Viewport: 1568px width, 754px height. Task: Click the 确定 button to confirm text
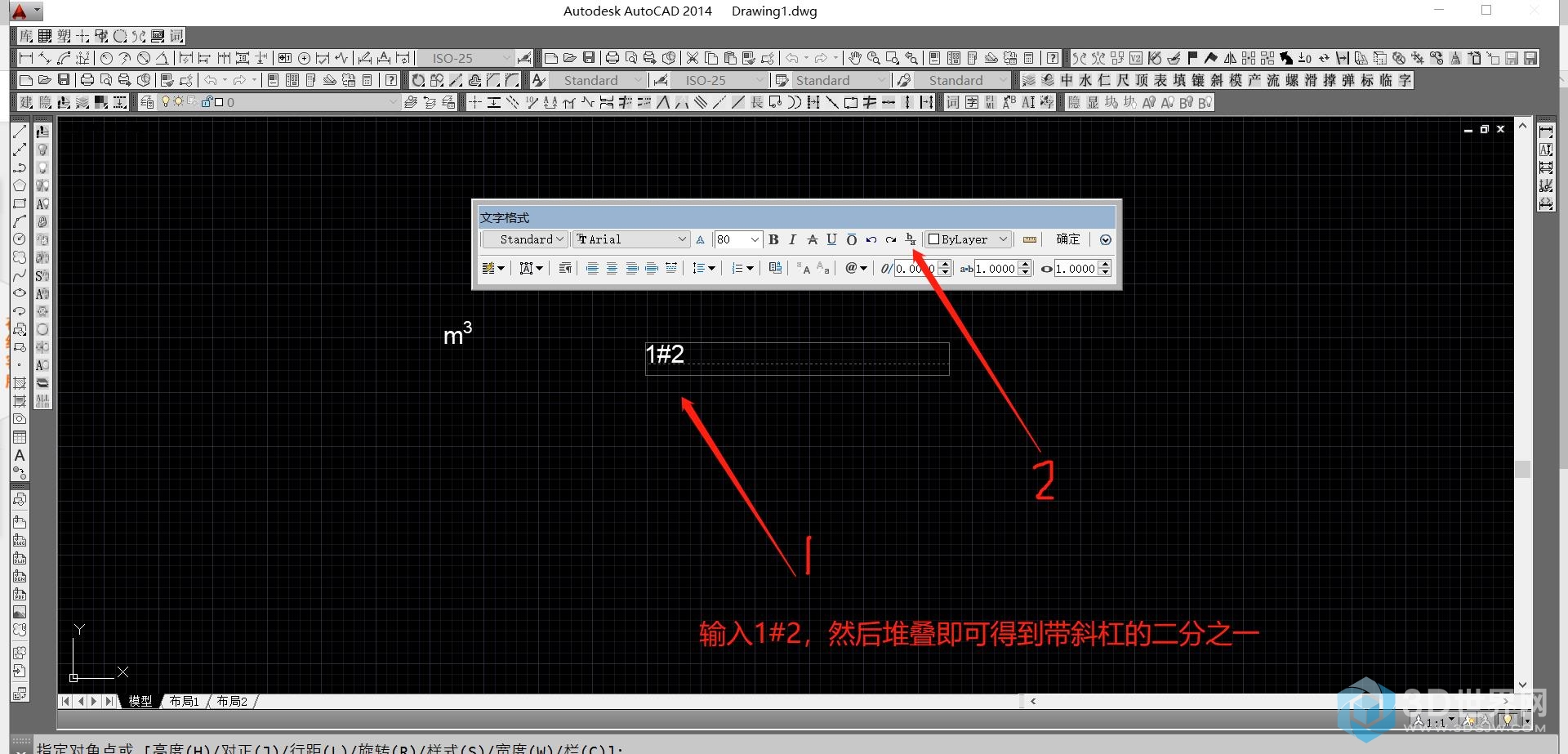point(1067,239)
